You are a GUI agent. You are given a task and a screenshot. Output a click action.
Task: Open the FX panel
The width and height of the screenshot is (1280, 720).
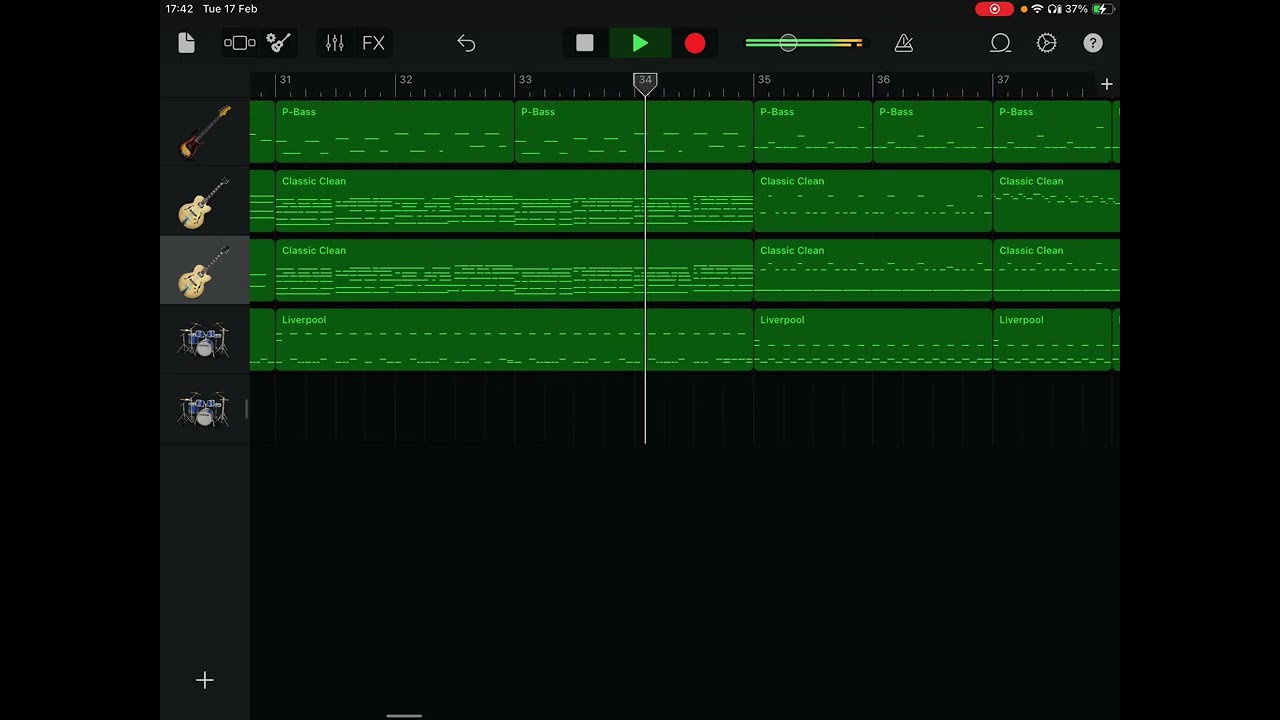(x=373, y=43)
